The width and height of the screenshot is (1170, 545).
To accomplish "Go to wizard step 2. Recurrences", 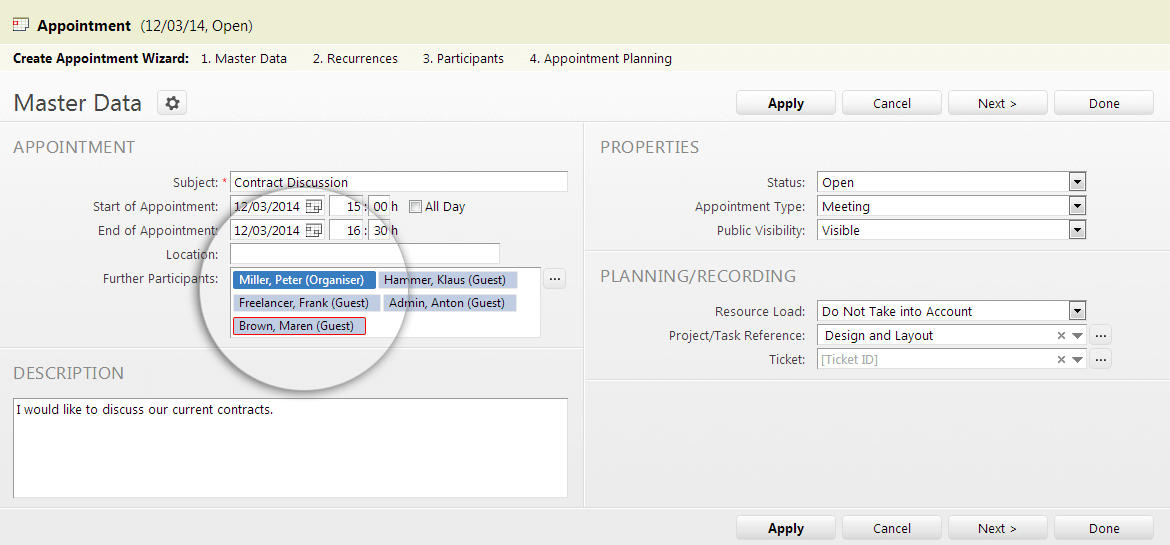I will click(x=355, y=58).
